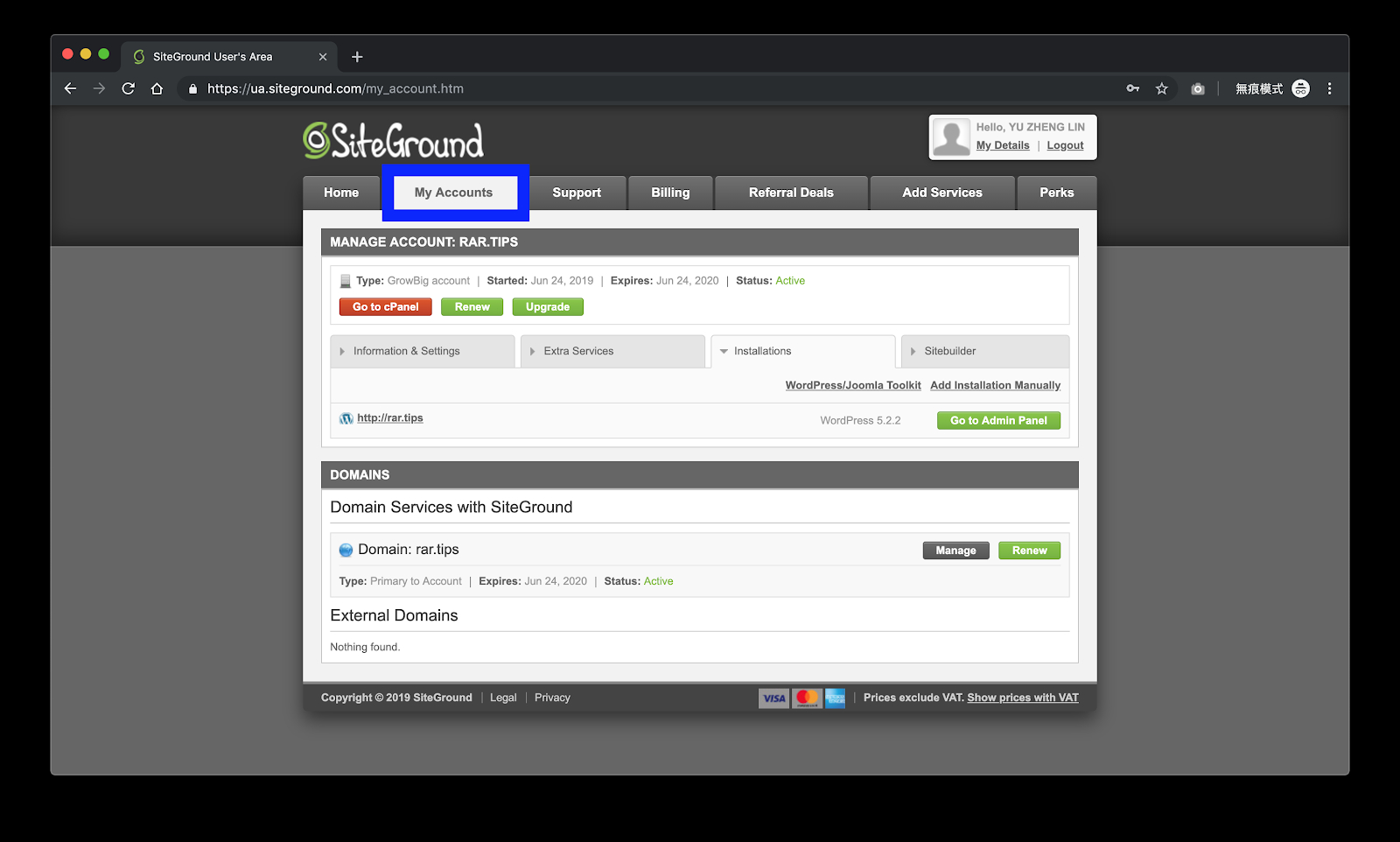Select the SiteGround User's Area browser tab
Image resolution: width=1400 pixels, height=842 pixels.
click(229, 57)
